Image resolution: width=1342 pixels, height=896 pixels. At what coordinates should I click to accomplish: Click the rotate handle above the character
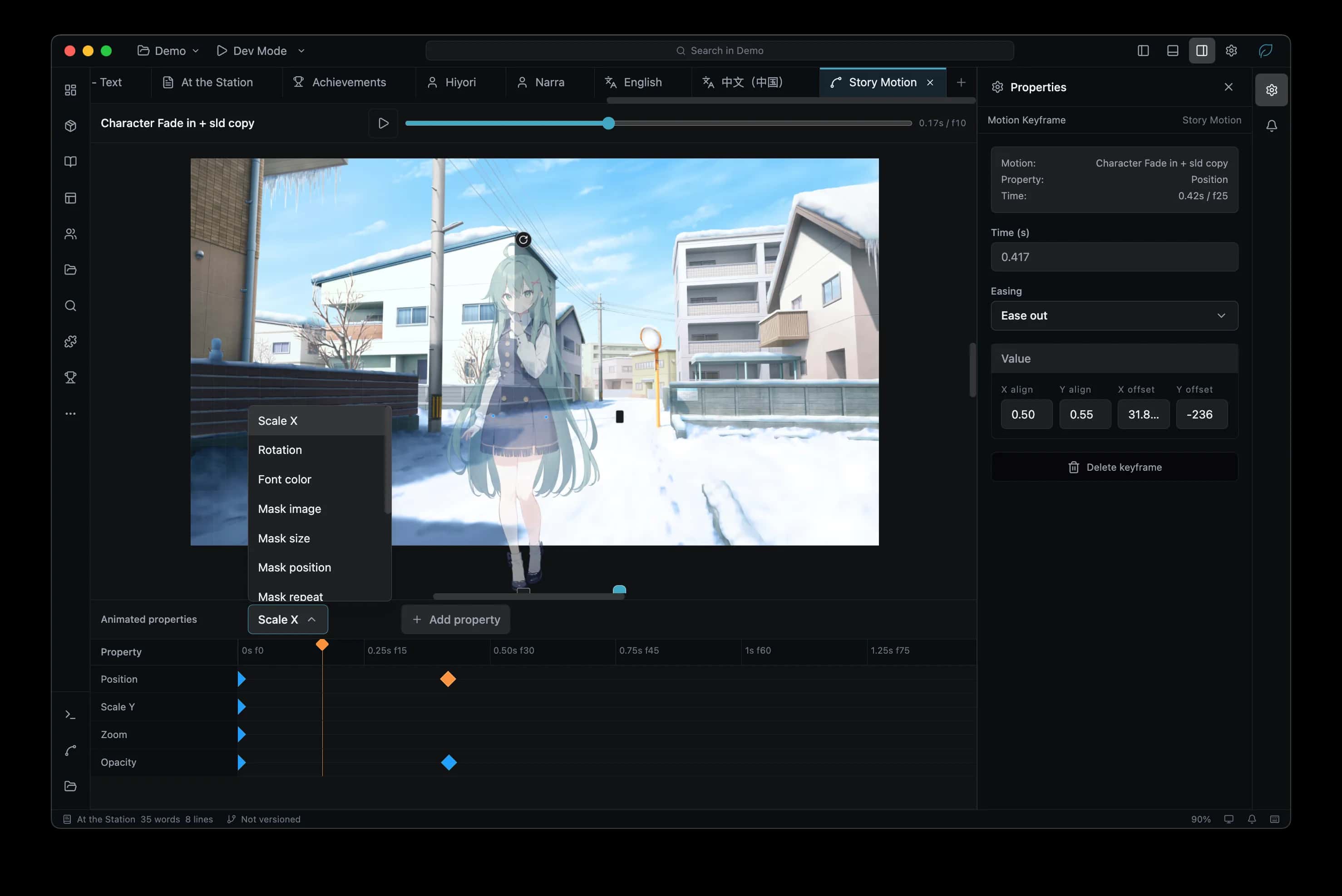click(523, 240)
